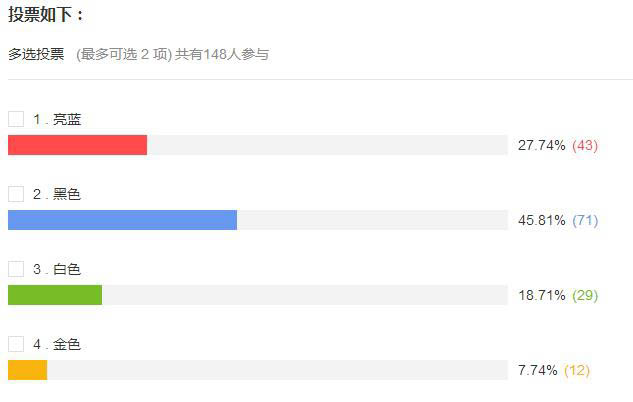633x402 pixels.
Task: Click the 投票如下 heading
Action: point(46,15)
